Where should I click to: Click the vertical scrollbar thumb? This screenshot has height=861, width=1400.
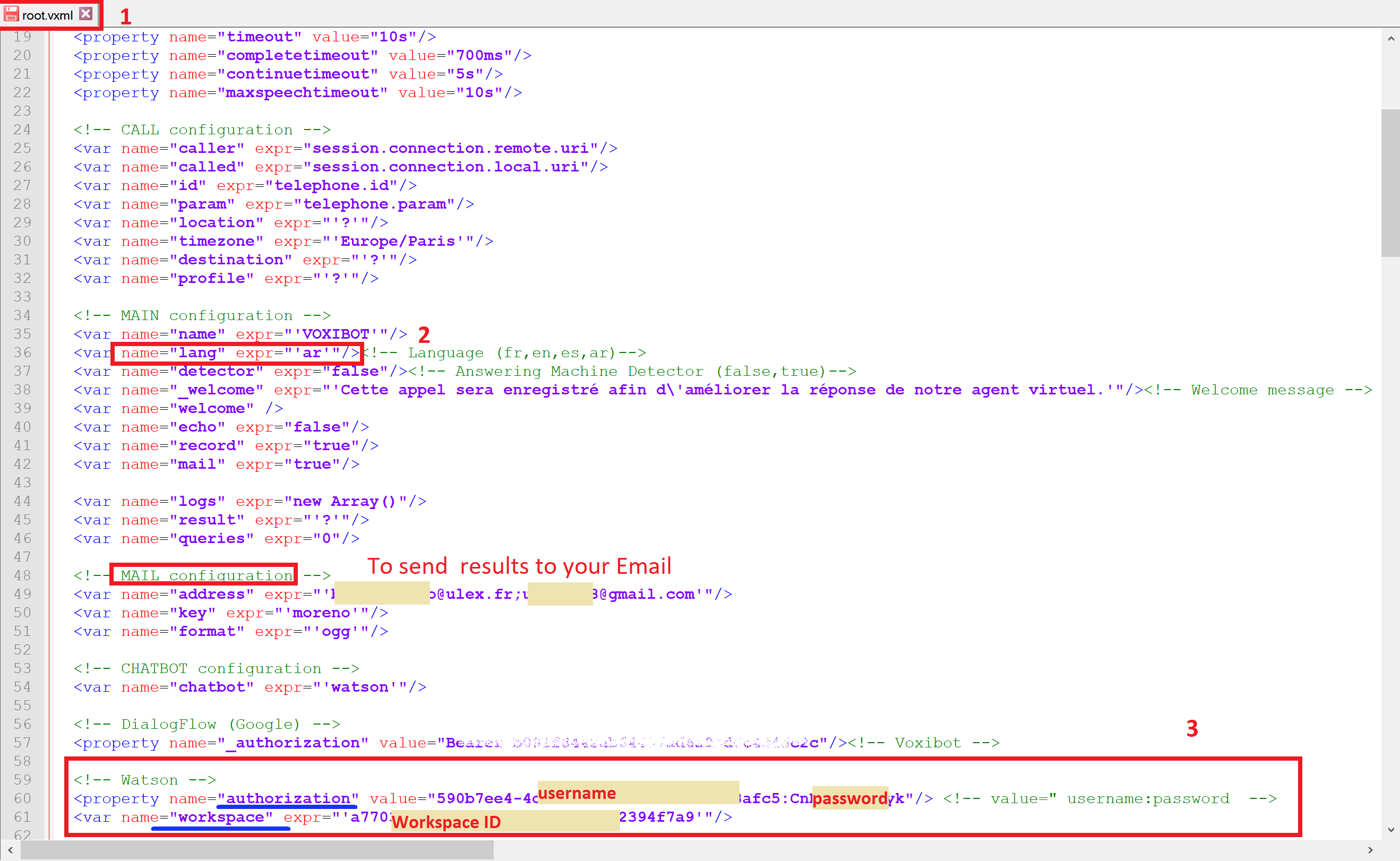[x=1390, y=182]
